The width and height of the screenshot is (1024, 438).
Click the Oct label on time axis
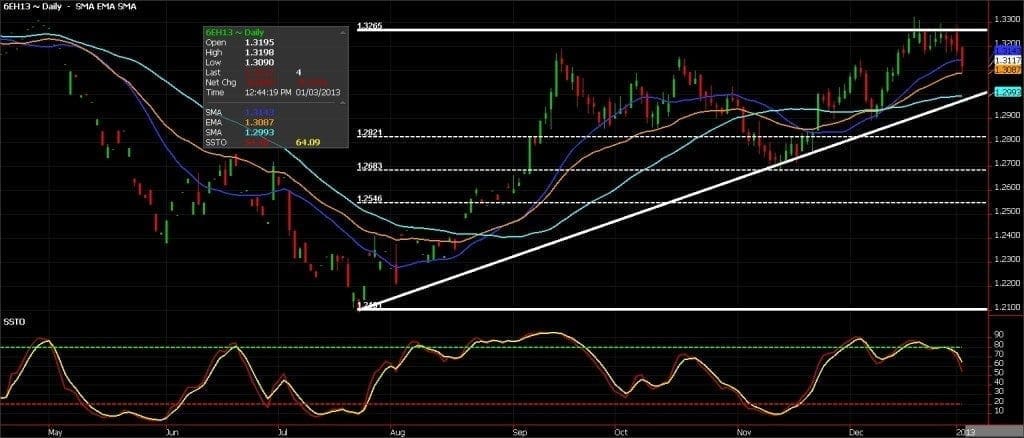click(620, 431)
